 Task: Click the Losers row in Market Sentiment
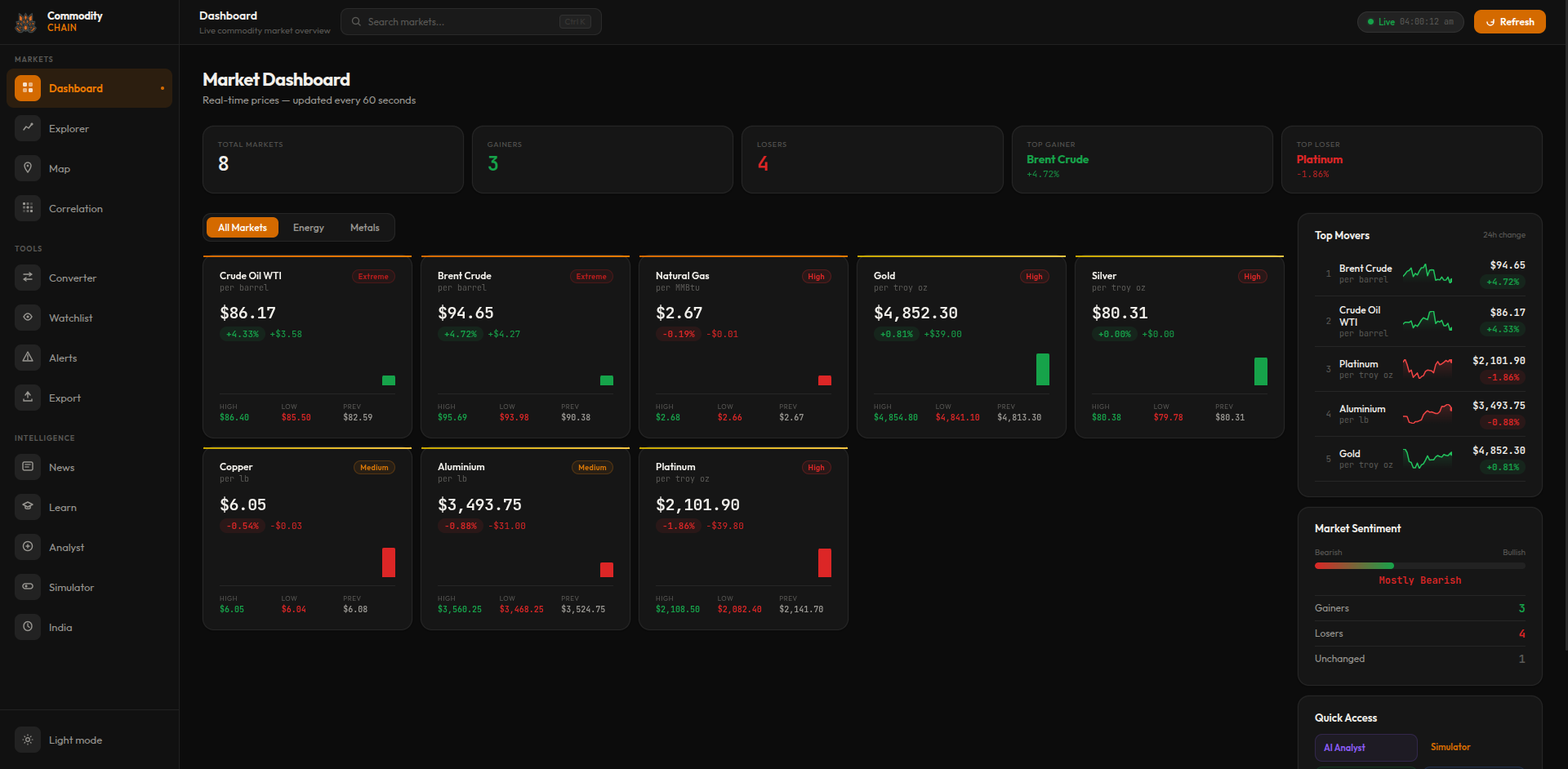point(1419,633)
